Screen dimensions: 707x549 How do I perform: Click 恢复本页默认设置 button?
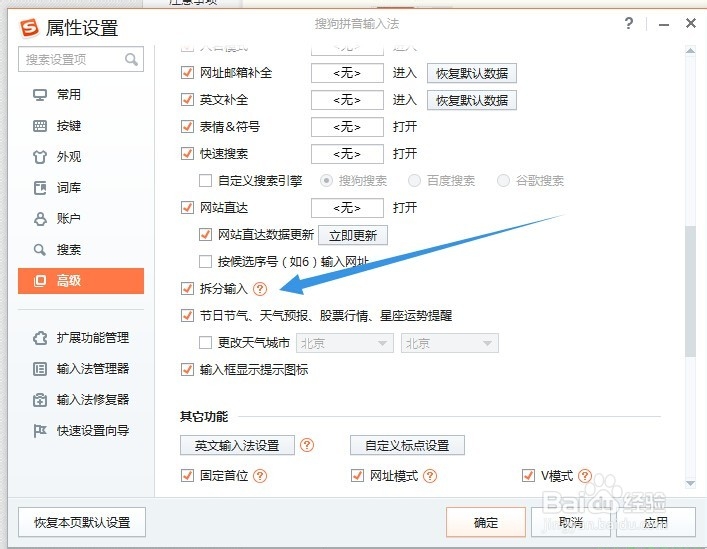[82, 522]
